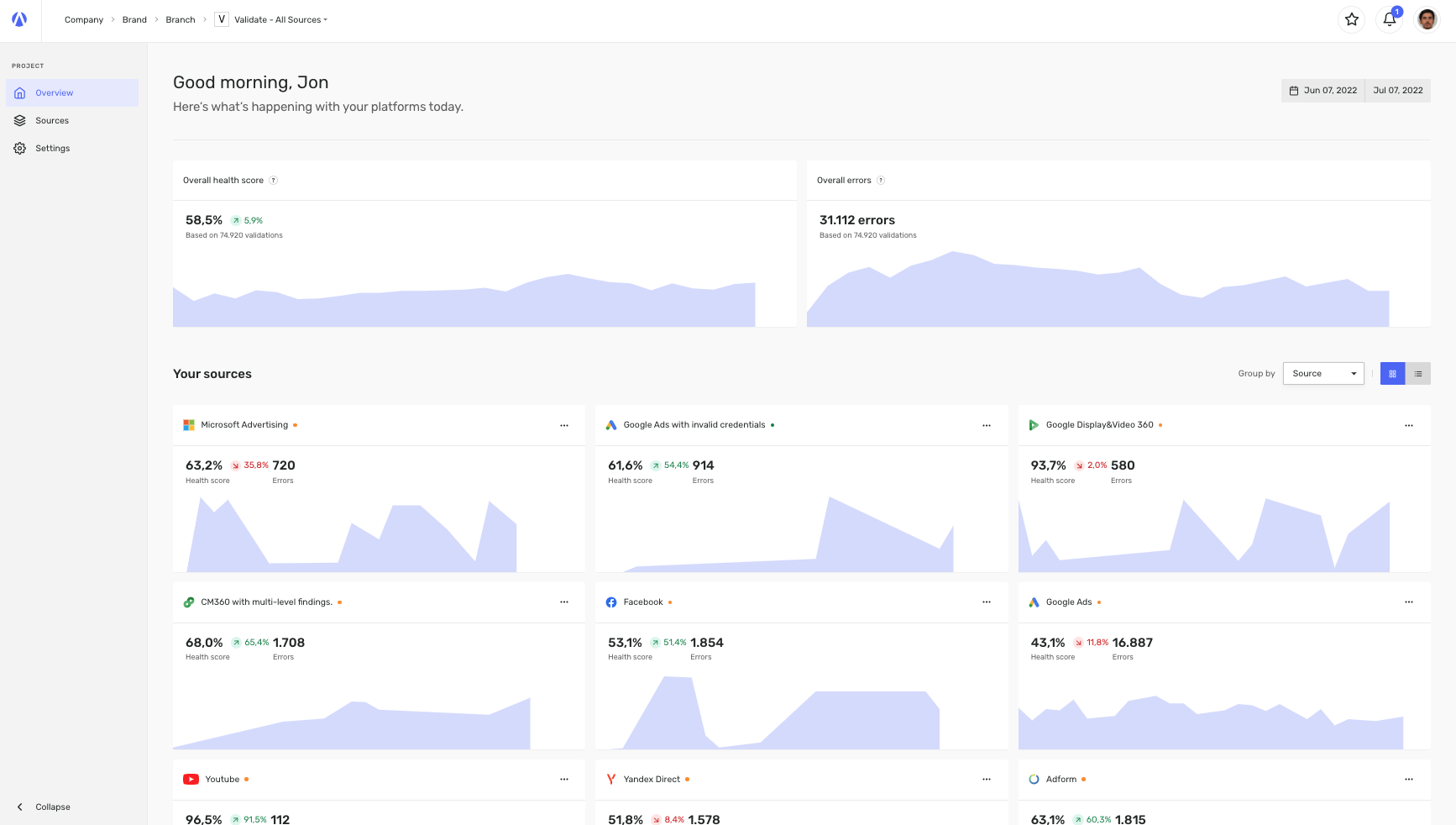1456x825 pixels.
Task: Click the app logo in top-left
Action: 19,19
